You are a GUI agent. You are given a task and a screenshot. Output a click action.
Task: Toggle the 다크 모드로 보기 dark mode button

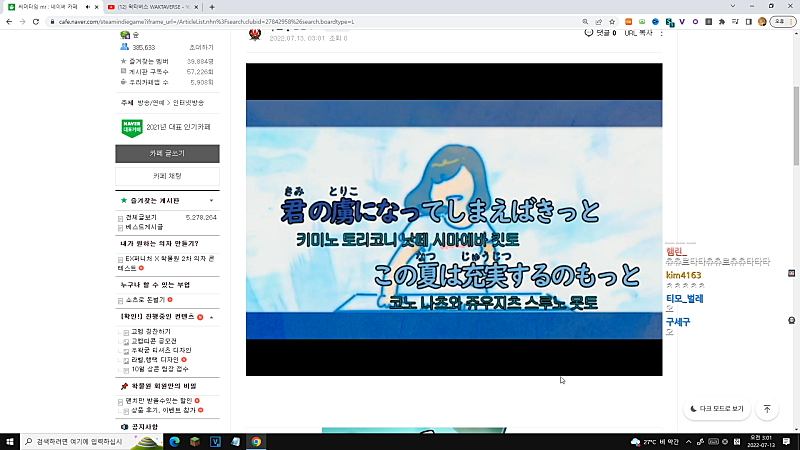(x=717, y=408)
